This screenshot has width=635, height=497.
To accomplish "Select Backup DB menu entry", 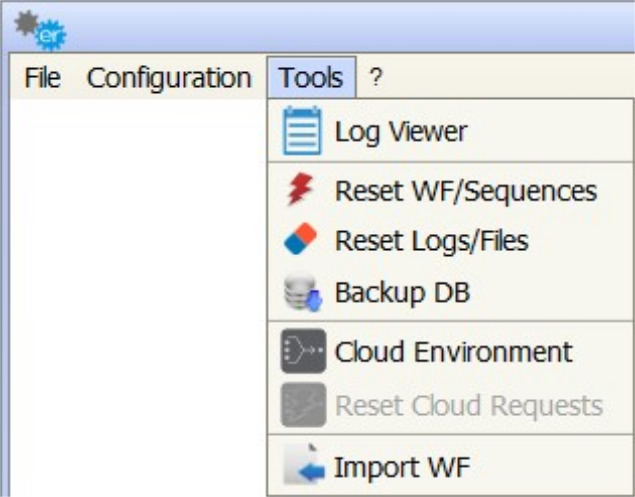I will (x=402, y=293).
